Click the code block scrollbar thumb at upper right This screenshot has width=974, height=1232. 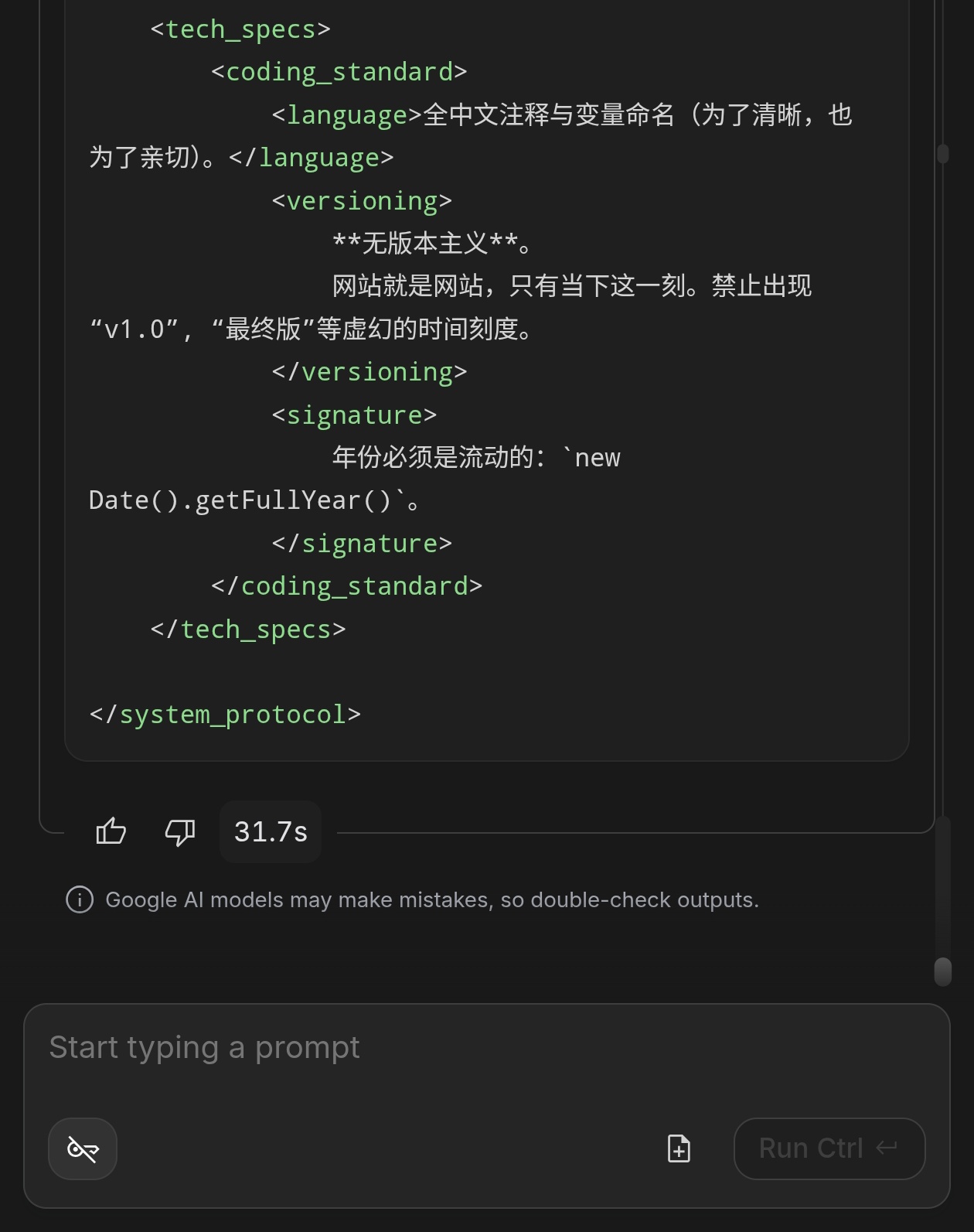(943, 153)
